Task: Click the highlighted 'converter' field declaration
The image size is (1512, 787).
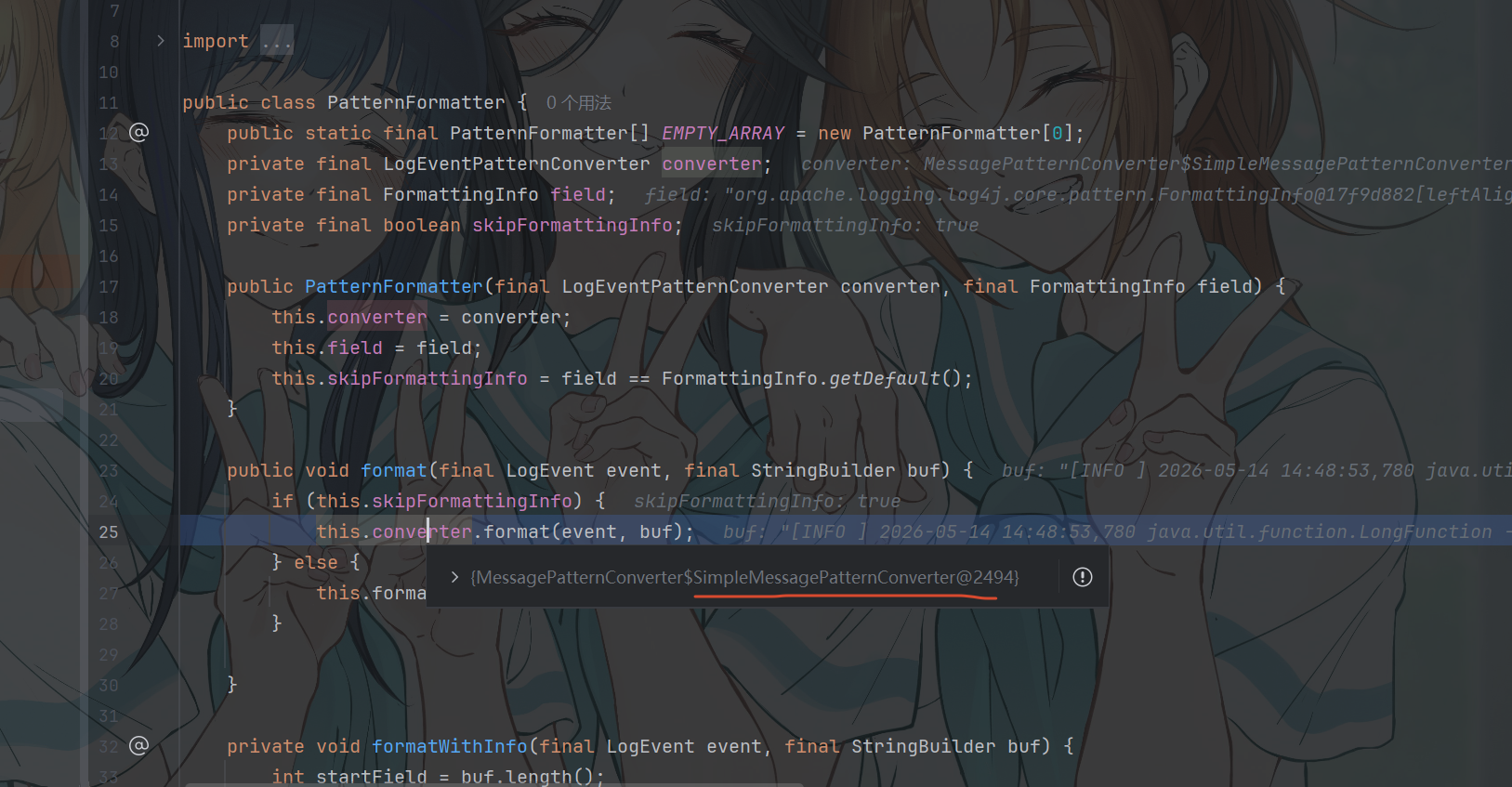Action: 712,164
